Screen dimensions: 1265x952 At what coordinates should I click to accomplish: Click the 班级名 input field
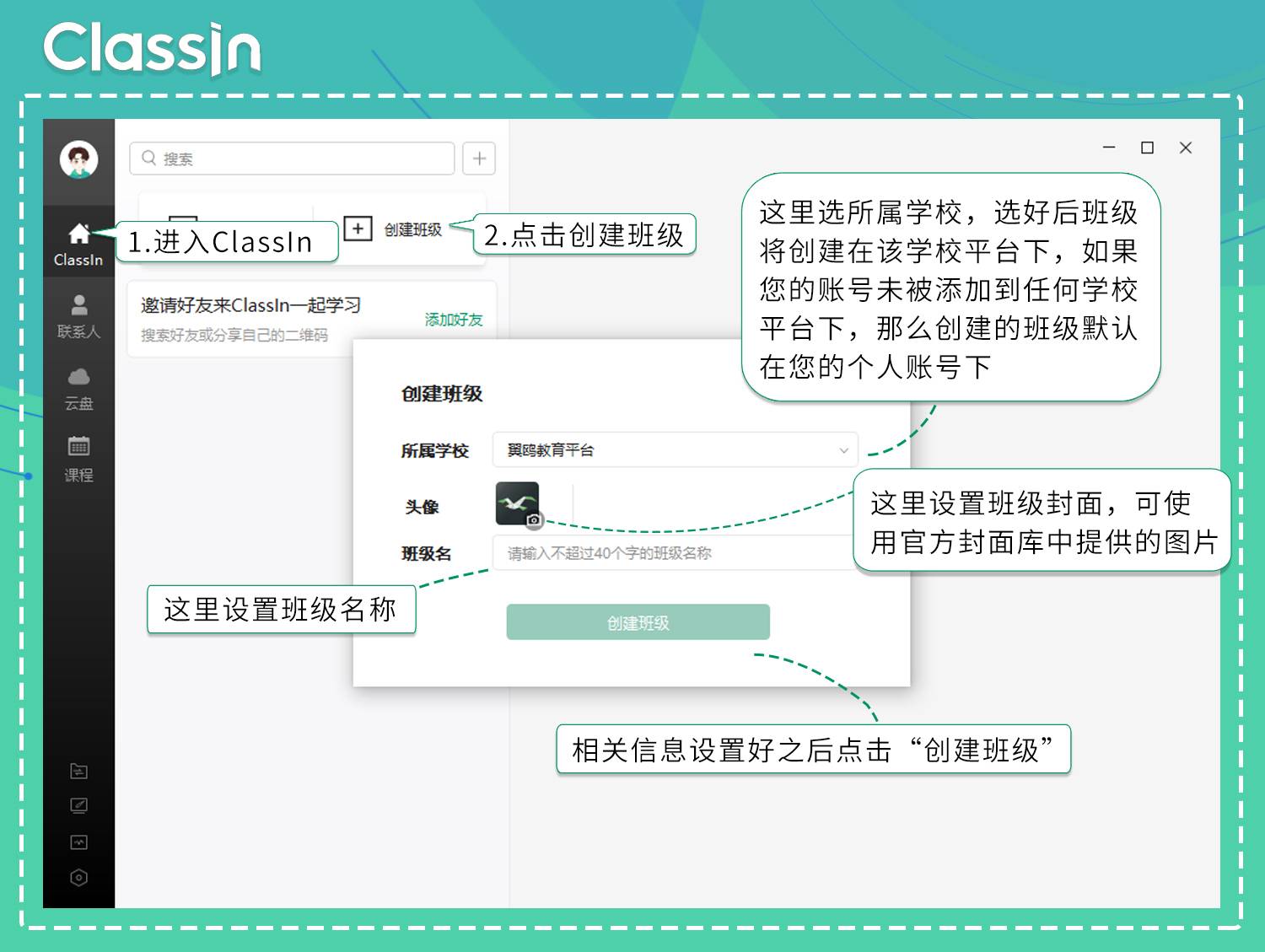click(x=675, y=553)
